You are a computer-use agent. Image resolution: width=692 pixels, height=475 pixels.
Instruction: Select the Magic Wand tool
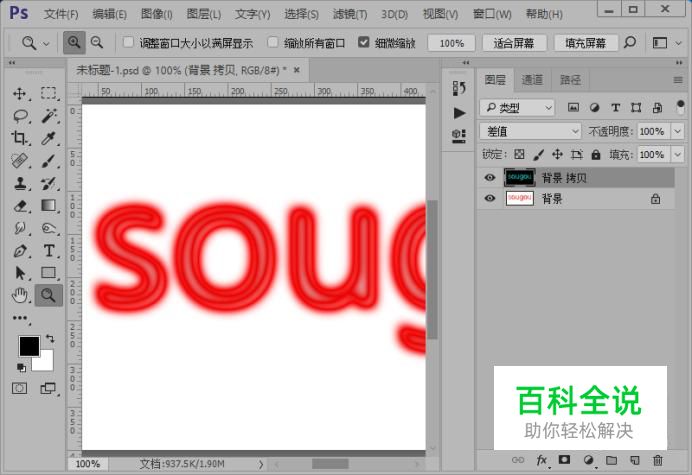tap(49, 116)
